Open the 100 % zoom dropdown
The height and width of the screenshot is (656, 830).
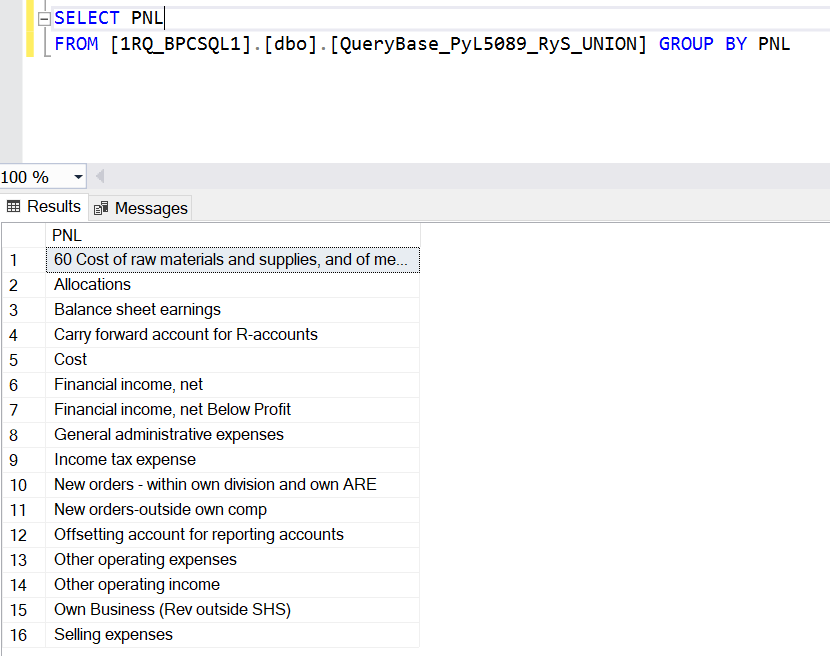[x=78, y=177]
